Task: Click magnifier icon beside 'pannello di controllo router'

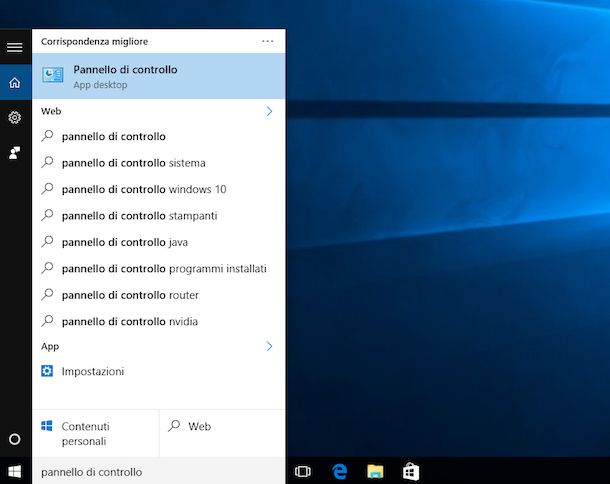Action: click(47, 294)
